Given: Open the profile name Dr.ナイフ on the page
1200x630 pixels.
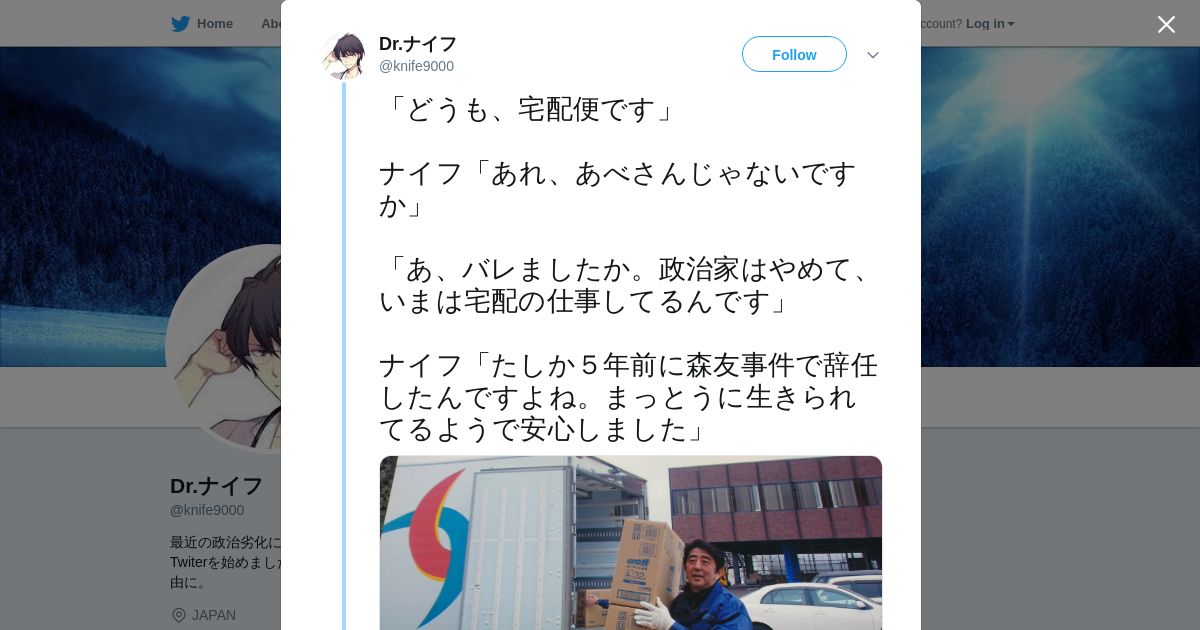Looking at the screenshot, I should 216,486.
